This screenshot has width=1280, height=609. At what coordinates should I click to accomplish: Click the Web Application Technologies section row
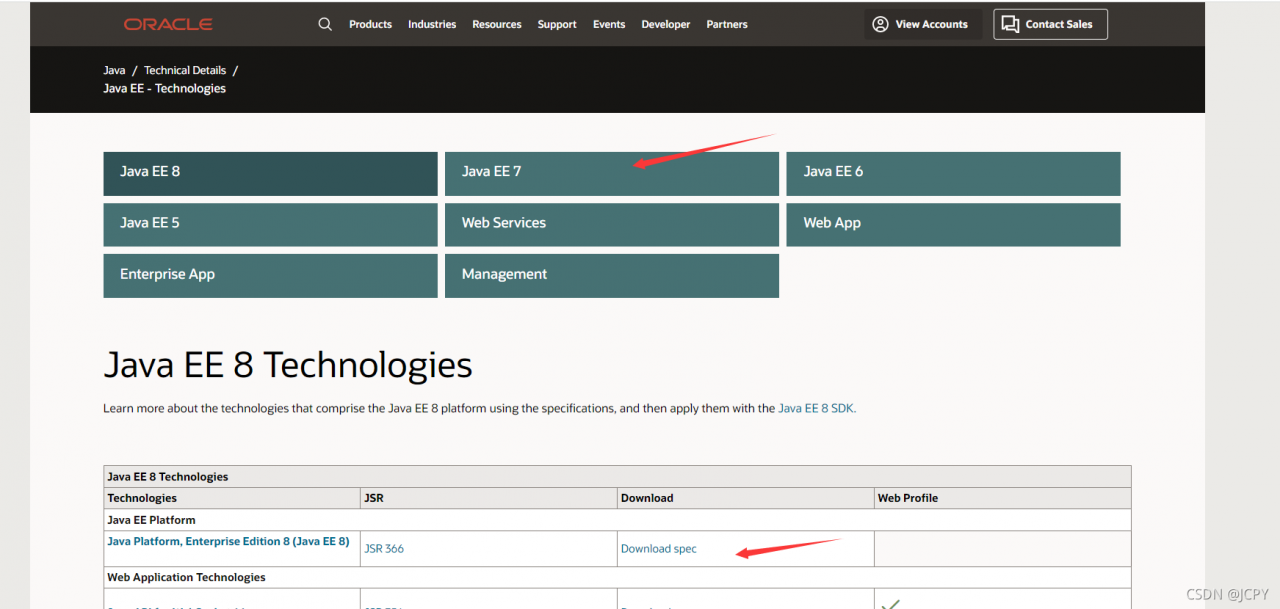[617, 577]
